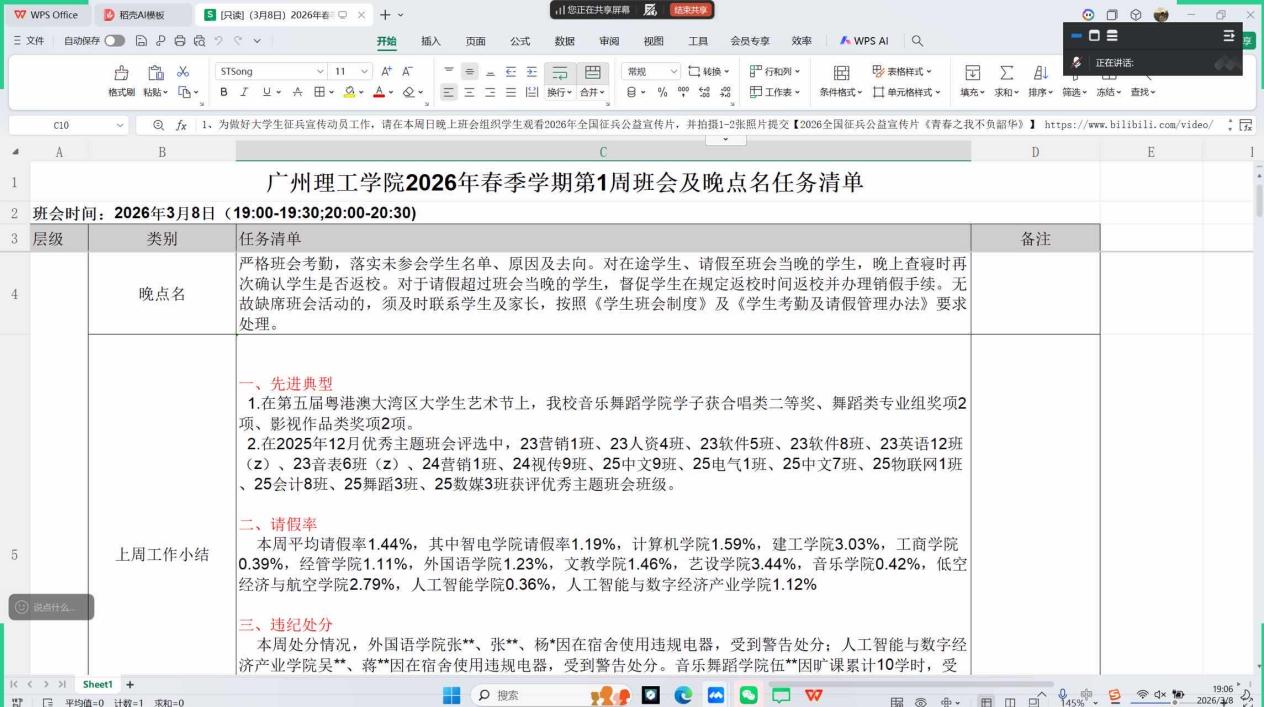Click the Format Painter (格式刷) icon
Viewport: 1264px width, 707px height.
[x=121, y=74]
